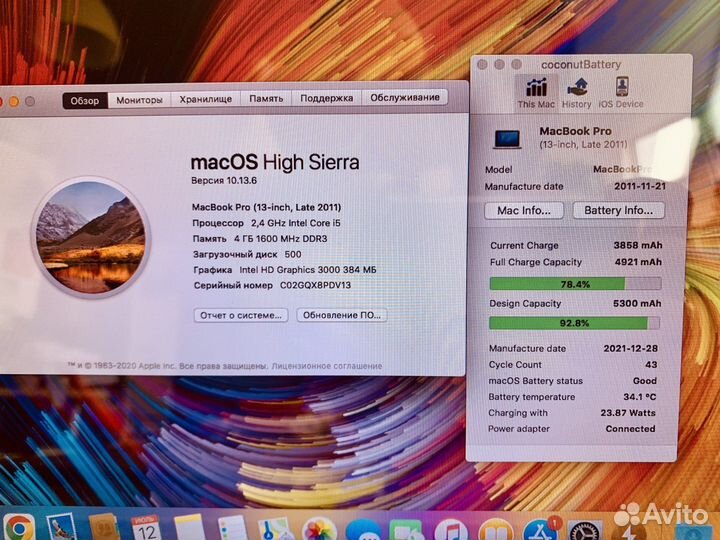Switch to the Мониторы tab
Screen dimensions: 720x540
[x=139, y=100]
